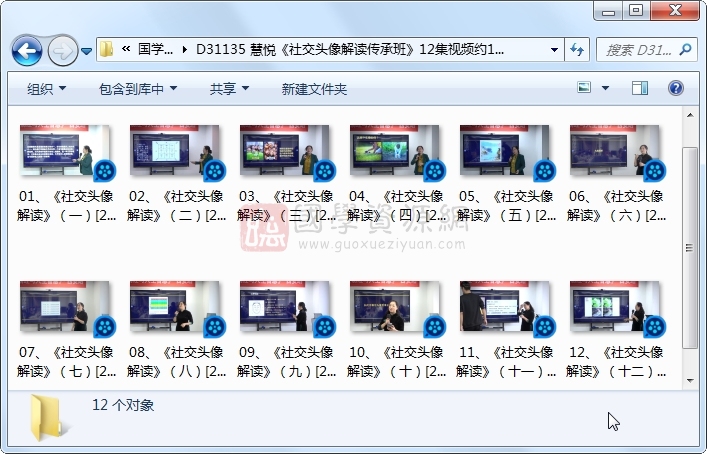707x454 pixels.
Task: Close the Explorer window
Action: [x=675, y=11]
